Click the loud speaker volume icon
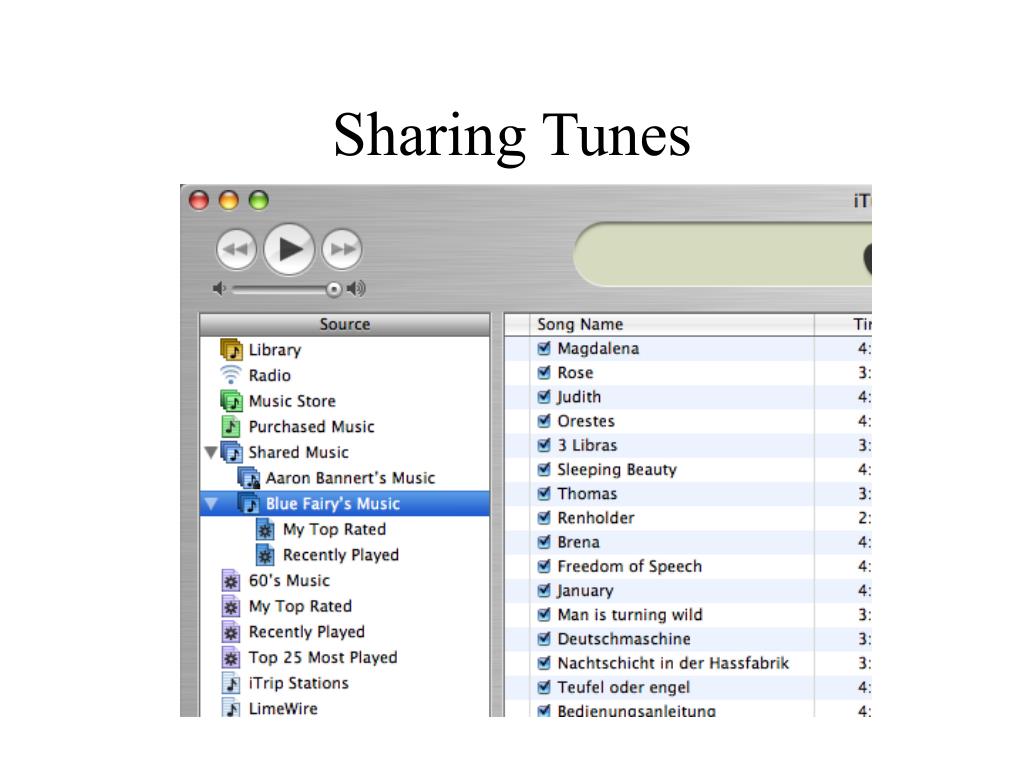The height and width of the screenshot is (768, 1024). (357, 289)
